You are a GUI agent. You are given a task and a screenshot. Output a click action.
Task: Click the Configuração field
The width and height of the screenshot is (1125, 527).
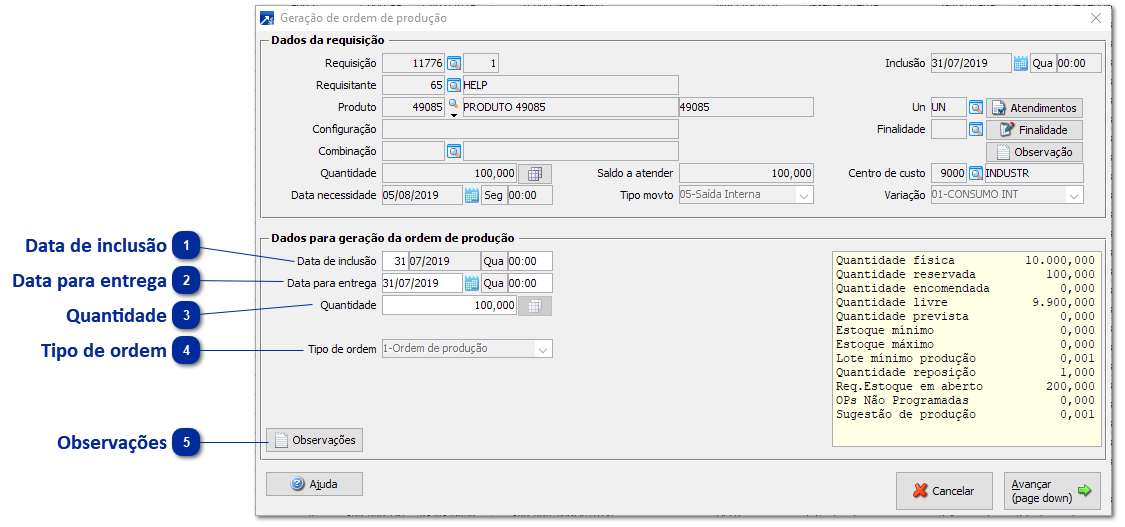(531, 130)
